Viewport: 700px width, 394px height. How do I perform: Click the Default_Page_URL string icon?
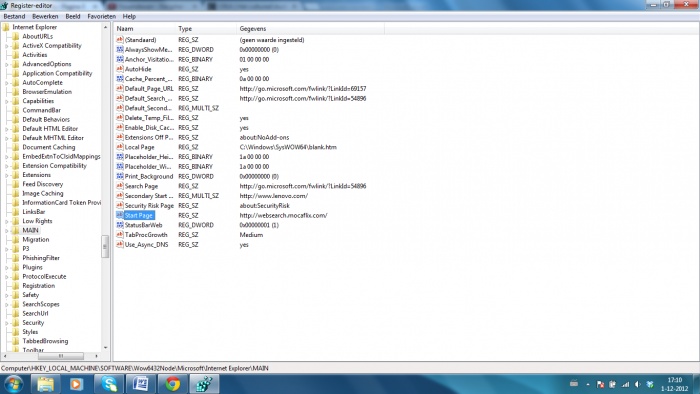point(120,88)
